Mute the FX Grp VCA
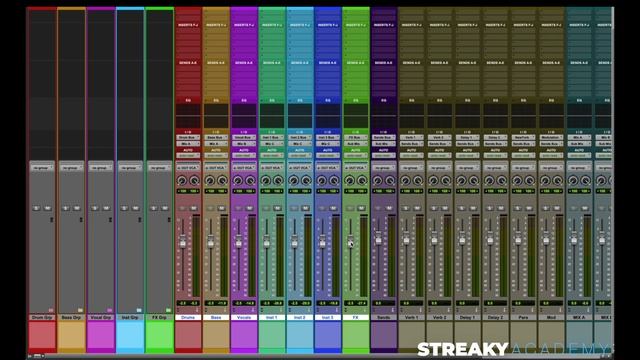This screenshot has width=640, height=360. click(165, 208)
